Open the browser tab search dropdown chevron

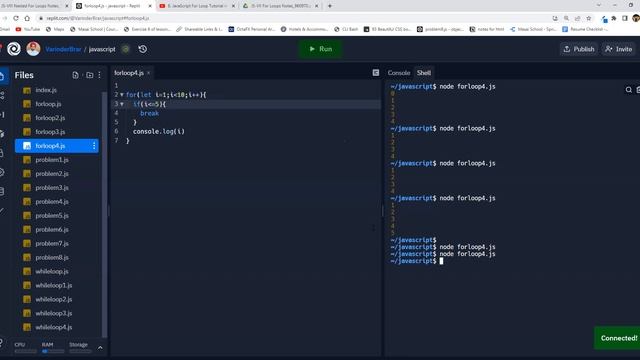[599, 5]
